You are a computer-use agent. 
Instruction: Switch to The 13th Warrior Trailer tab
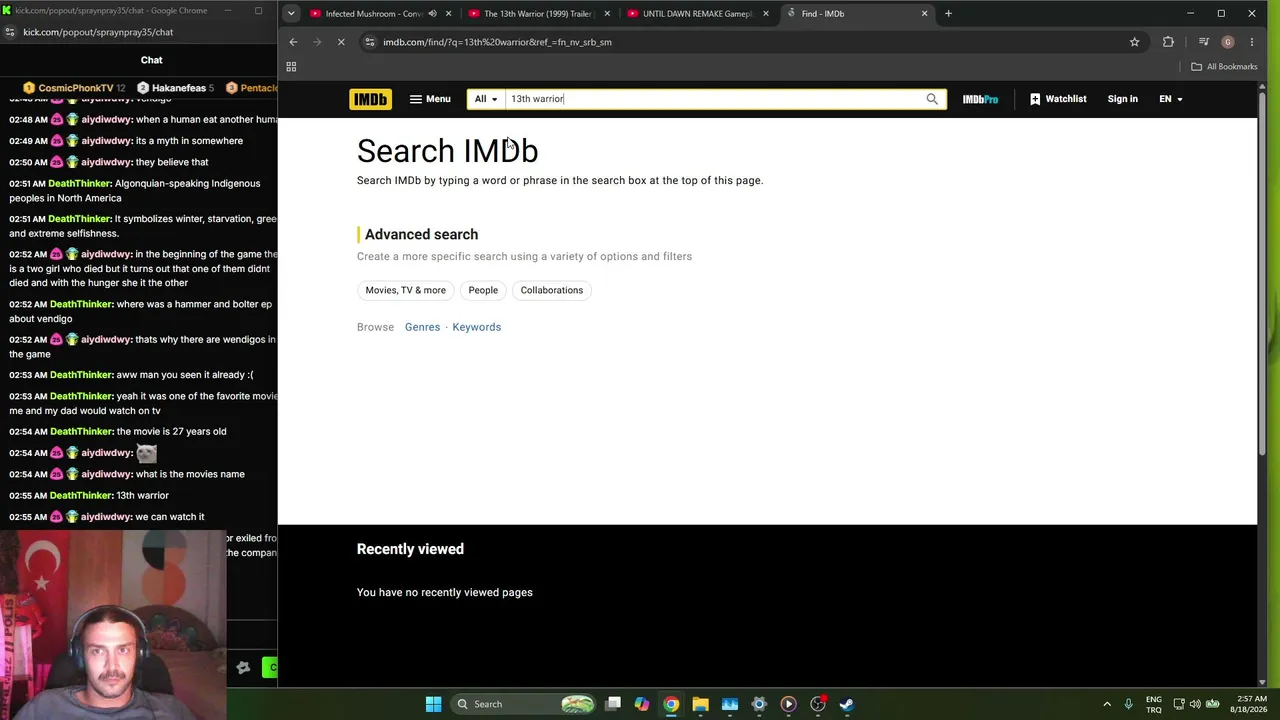(x=537, y=14)
